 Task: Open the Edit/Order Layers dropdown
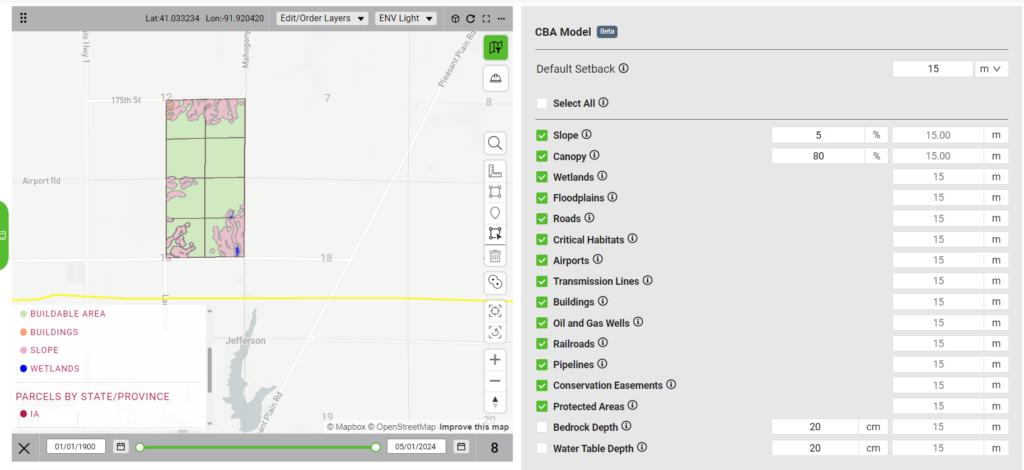coord(322,18)
